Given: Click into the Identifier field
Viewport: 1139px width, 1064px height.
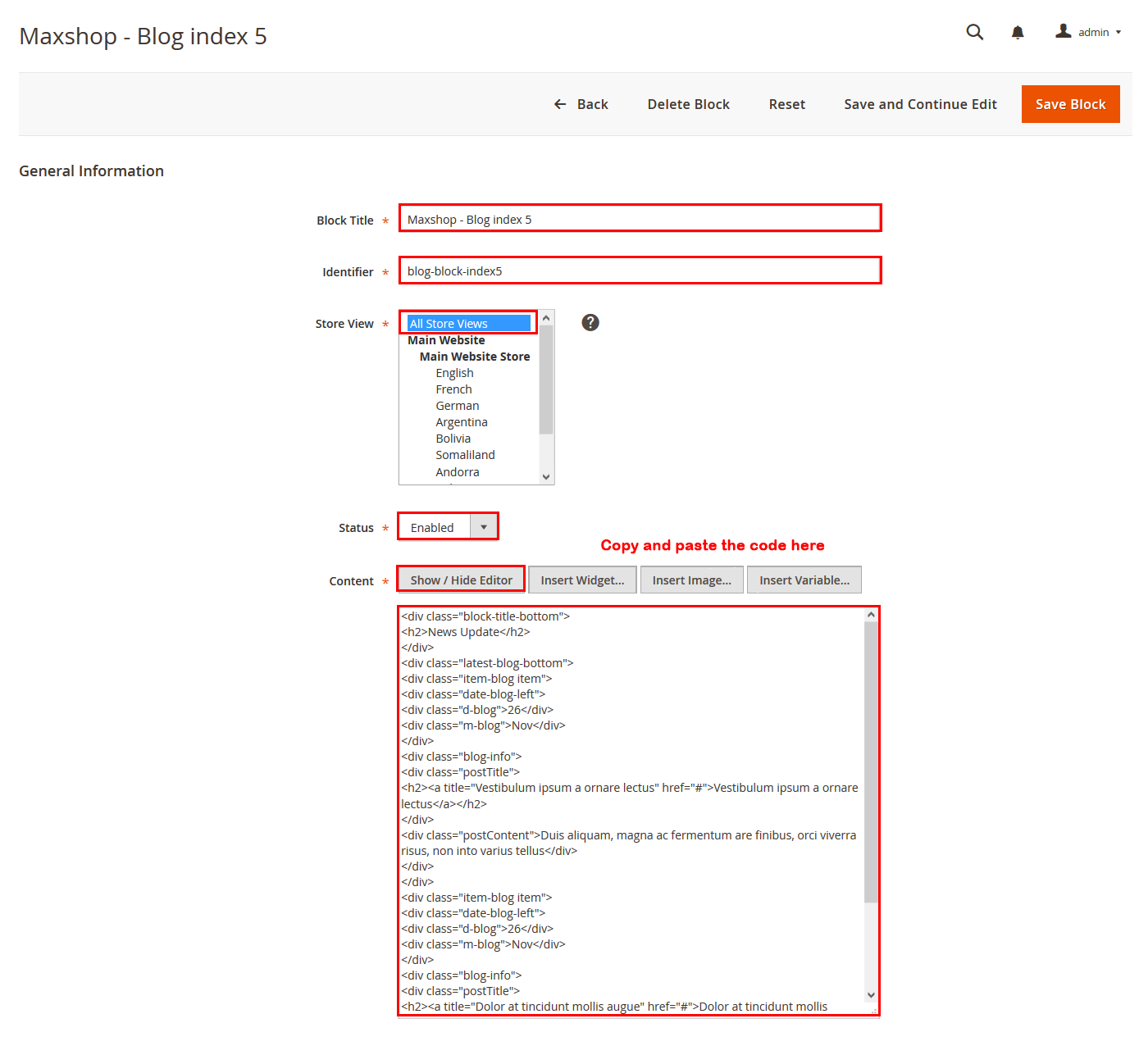Looking at the screenshot, I should coord(640,271).
